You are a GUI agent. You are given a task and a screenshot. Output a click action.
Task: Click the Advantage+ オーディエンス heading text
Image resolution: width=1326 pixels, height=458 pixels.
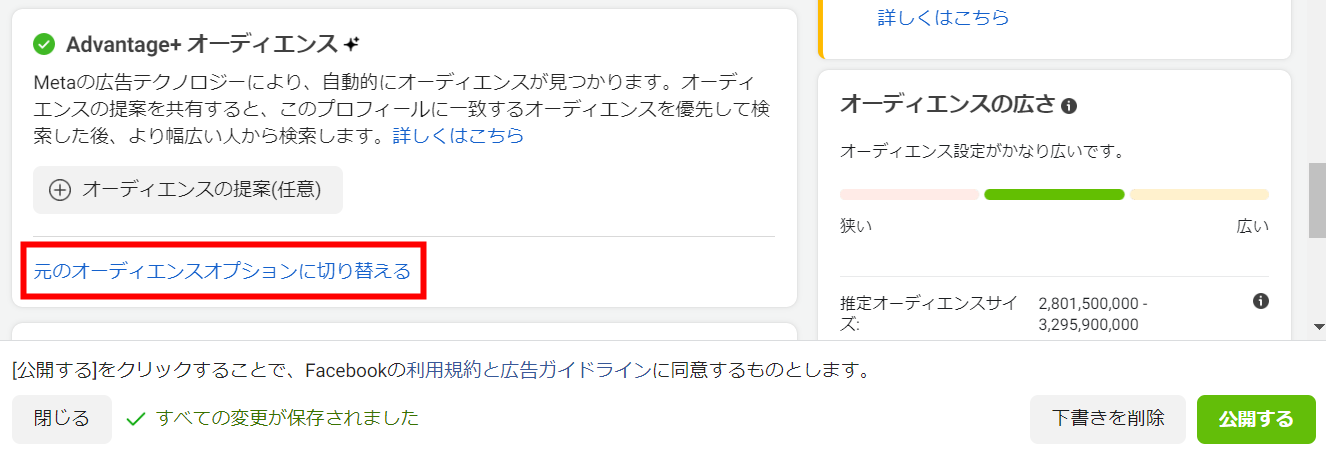click(x=201, y=44)
